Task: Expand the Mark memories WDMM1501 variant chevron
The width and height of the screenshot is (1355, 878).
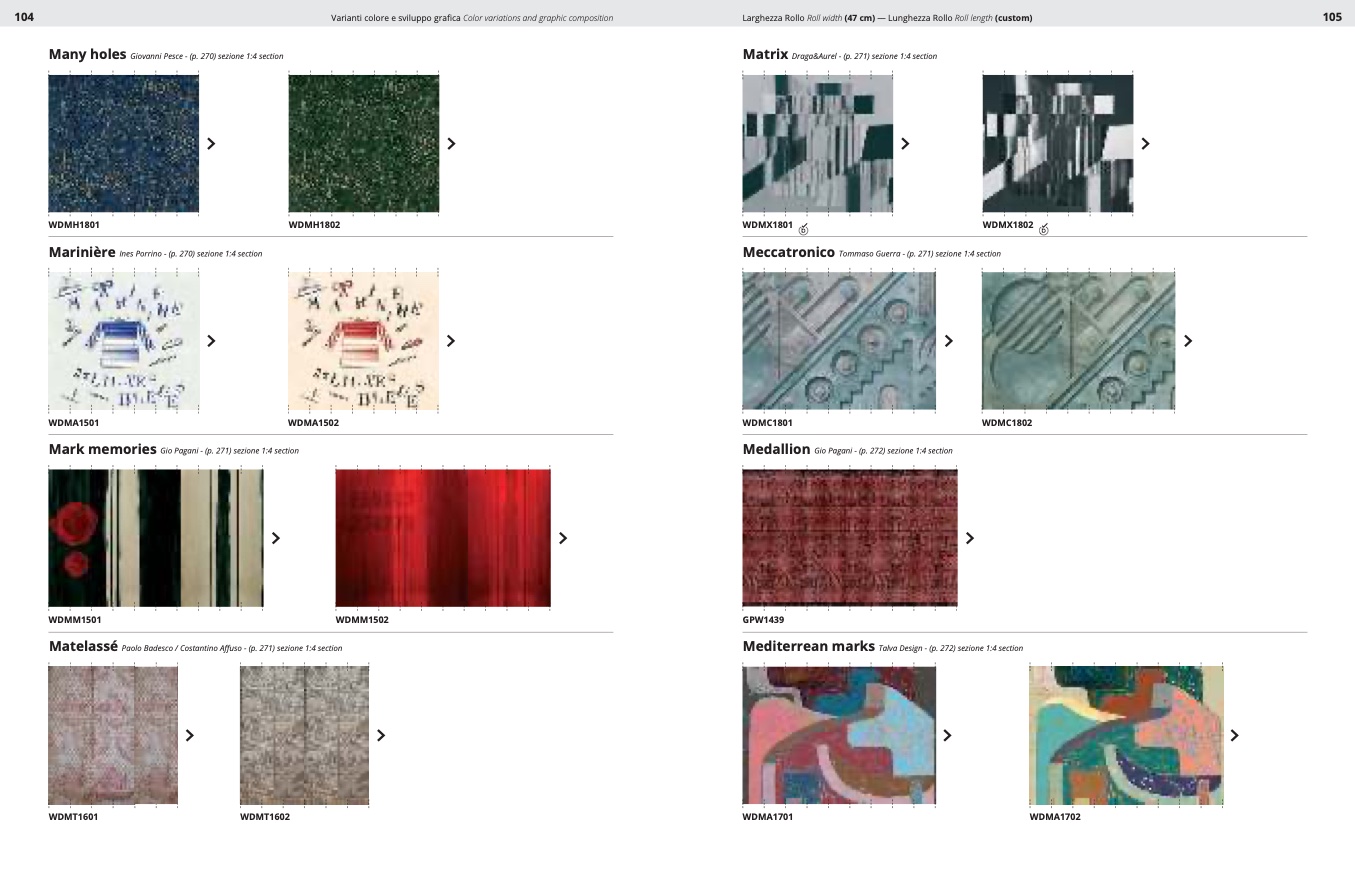Action: tap(276, 538)
